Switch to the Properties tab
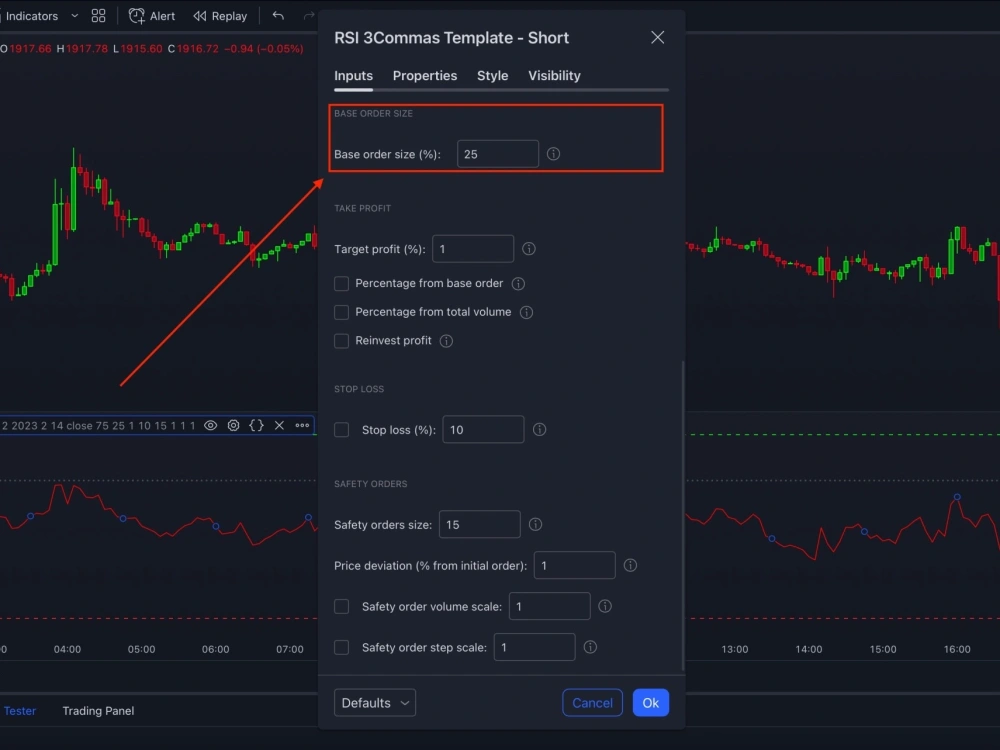This screenshot has height=750, width=1000. coord(425,76)
